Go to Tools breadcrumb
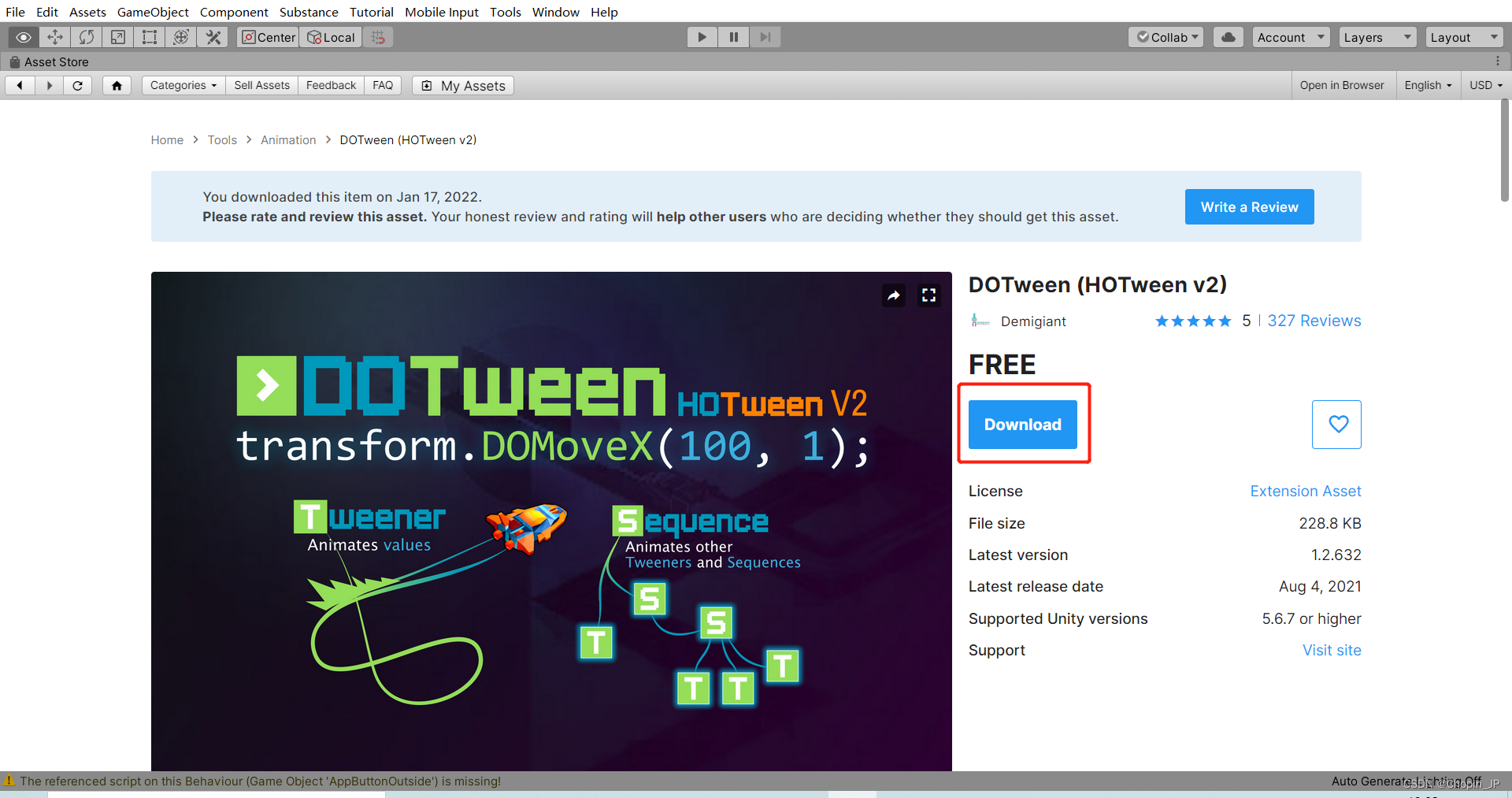This screenshot has width=1512, height=798. coord(222,139)
